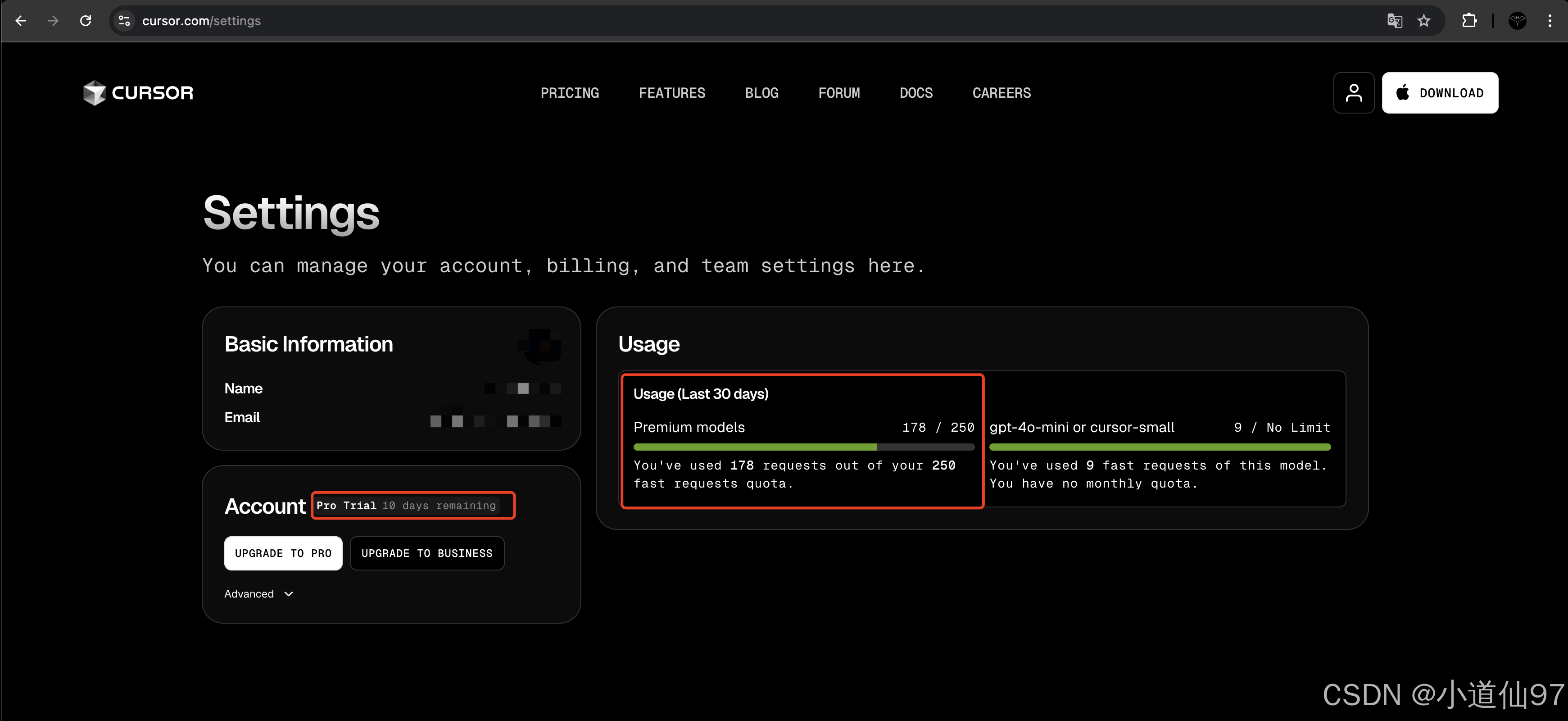Image resolution: width=1568 pixels, height=721 pixels.
Task: Click Upgrade to Business button
Action: [427, 553]
